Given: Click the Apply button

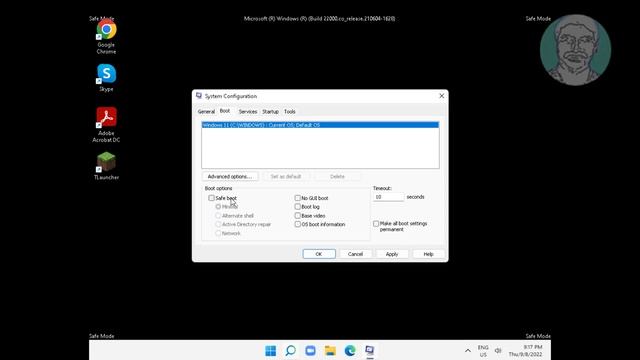Looking at the screenshot, I should point(392,254).
